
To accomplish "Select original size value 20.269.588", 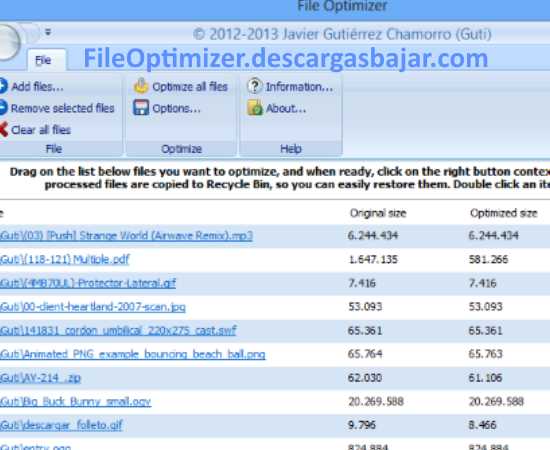I will tap(376, 401).
